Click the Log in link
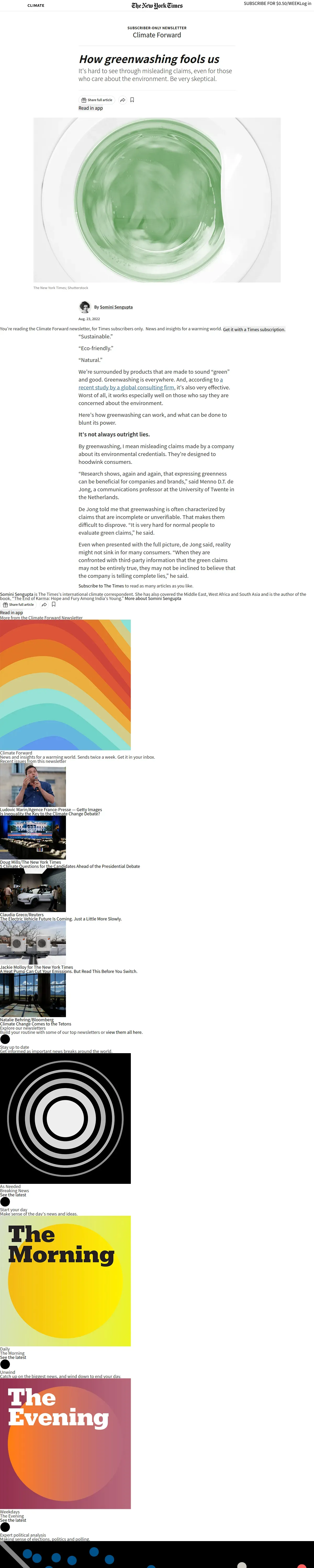 (x=305, y=4)
